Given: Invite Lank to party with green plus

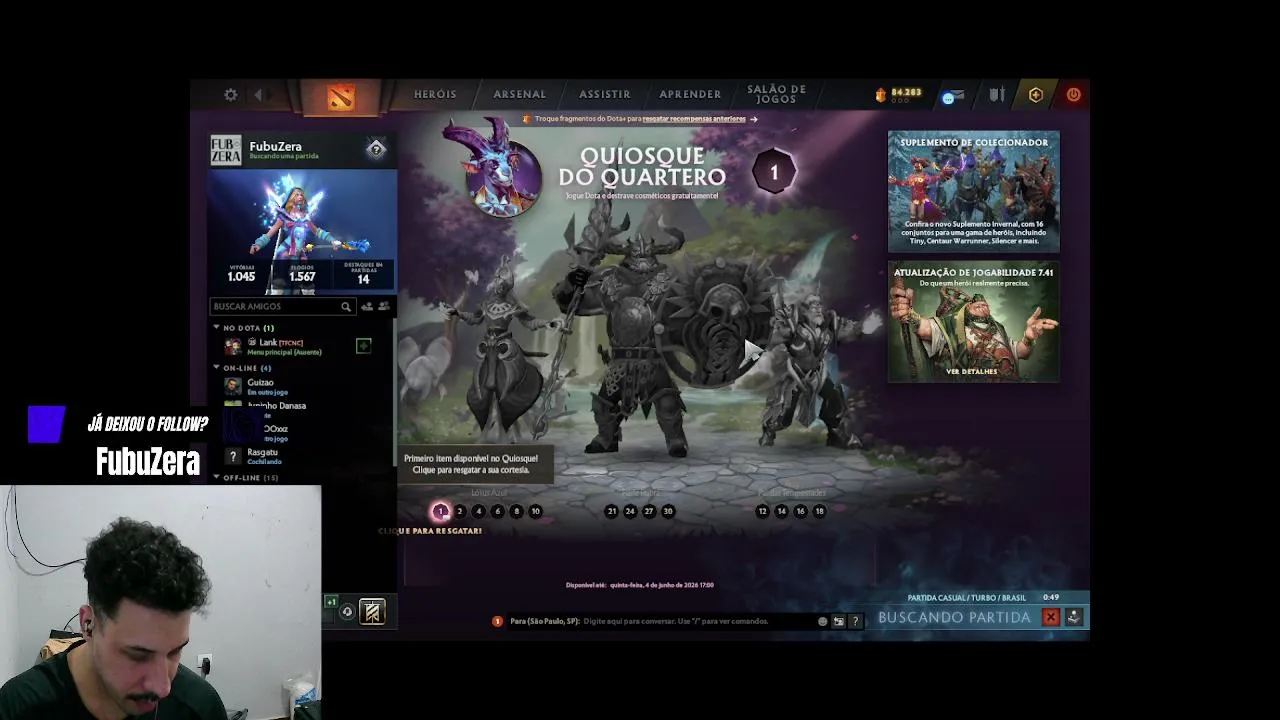Looking at the screenshot, I should [363, 346].
